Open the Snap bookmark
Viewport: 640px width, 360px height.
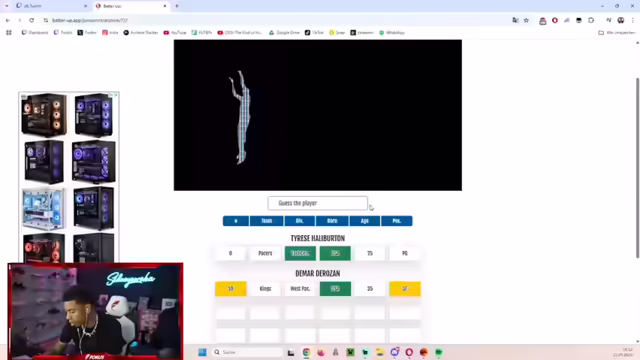[x=337, y=33]
